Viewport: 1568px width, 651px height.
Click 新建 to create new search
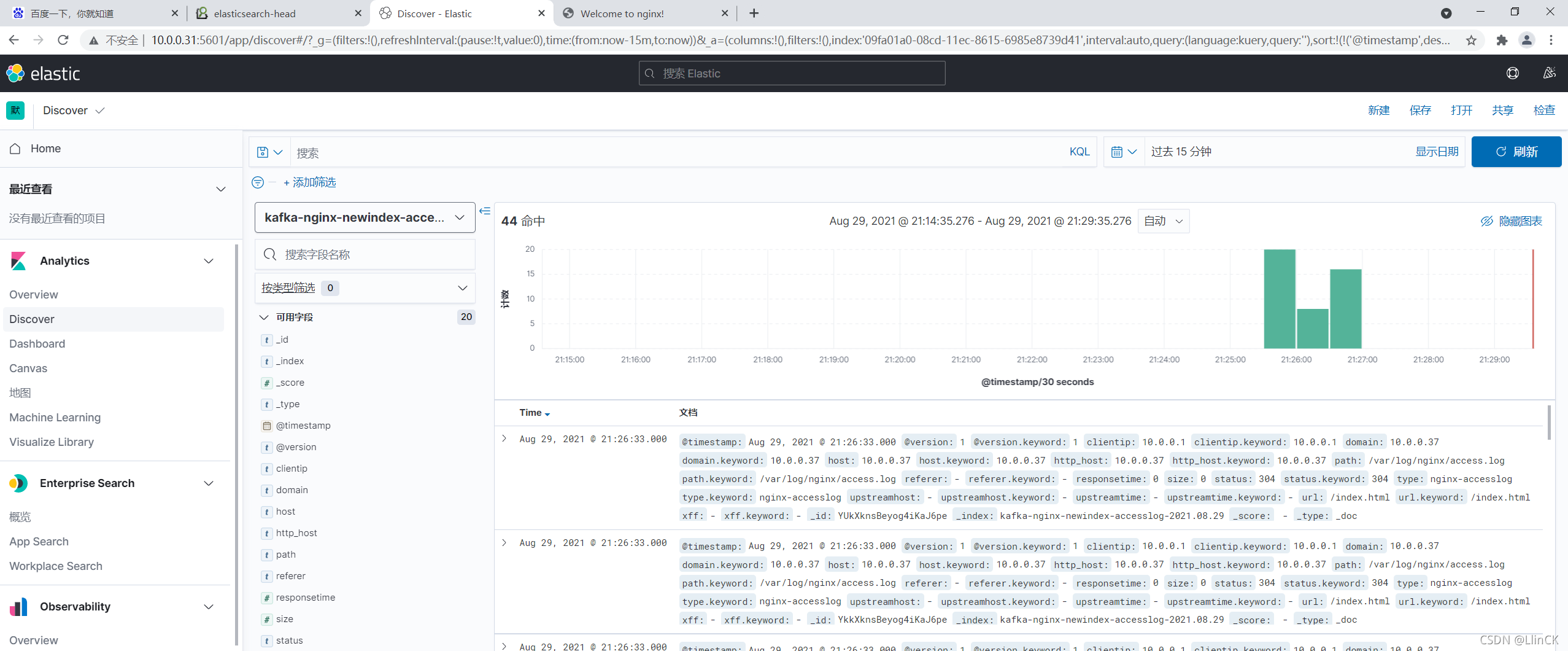tap(1378, 111)
